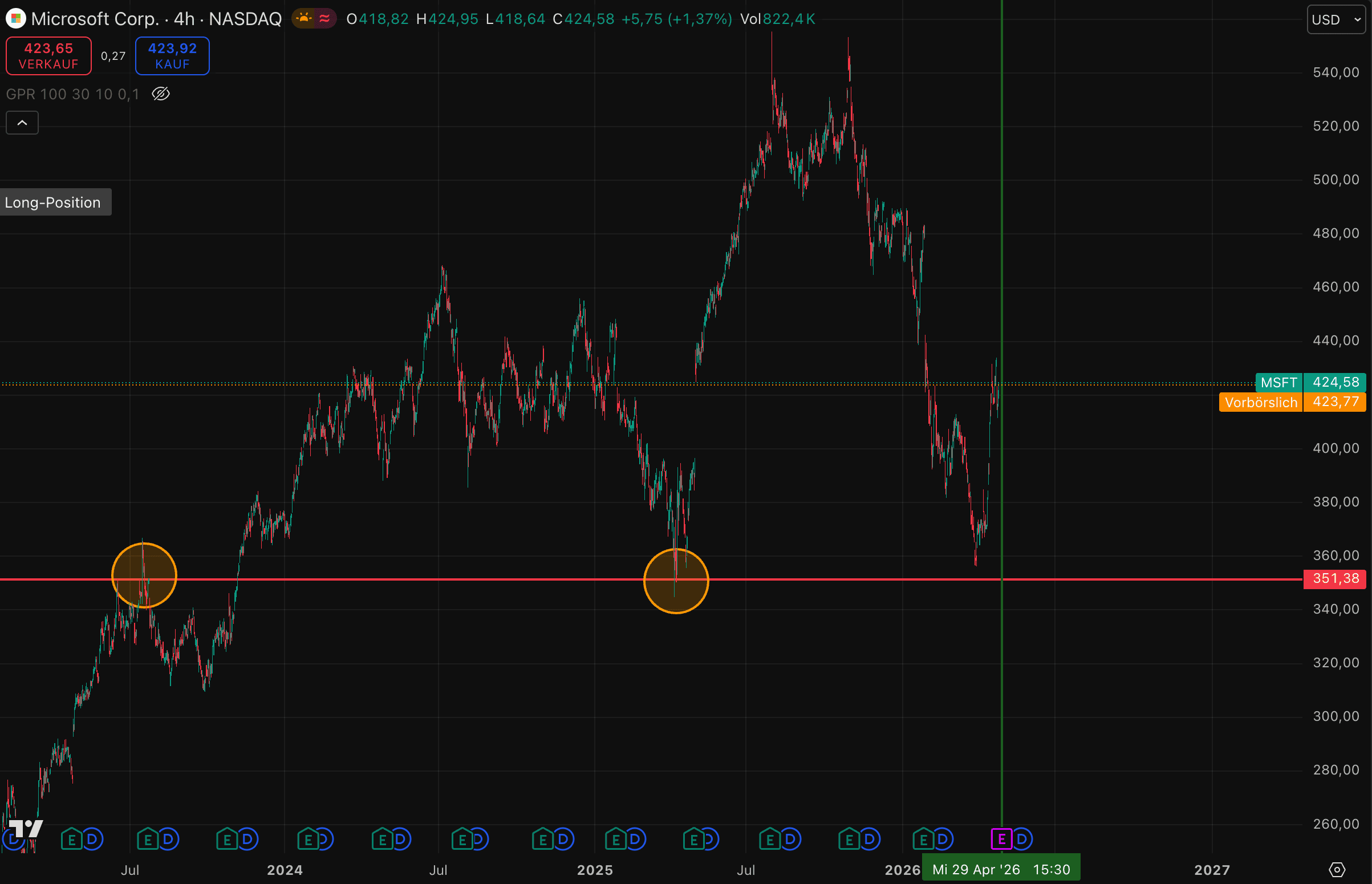Screen dimensions: 1372x884
Task: Click the purple upcoming earnings E marker
Action: coord(1001,839)
